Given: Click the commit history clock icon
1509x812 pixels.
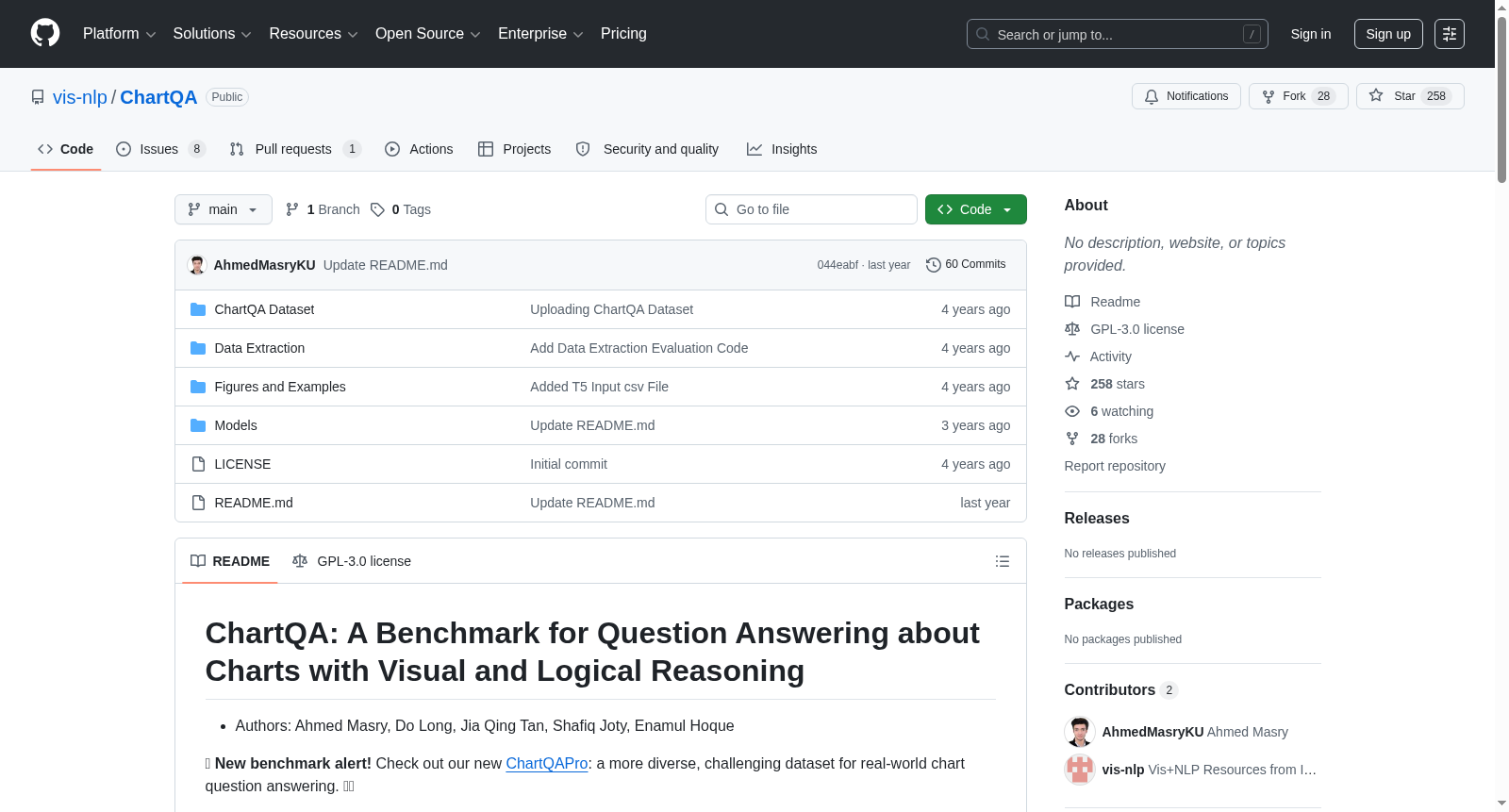Looking at the screenshot, I should coord(934,265).
